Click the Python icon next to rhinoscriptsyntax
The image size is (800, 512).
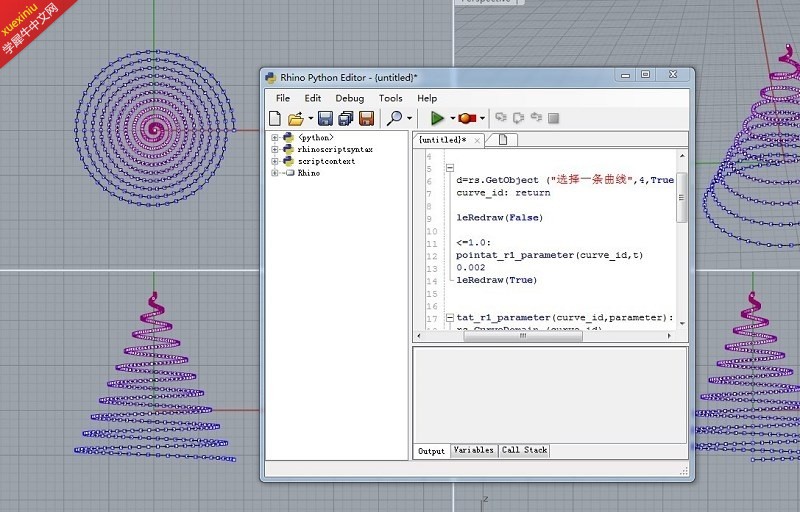point(288,149)
